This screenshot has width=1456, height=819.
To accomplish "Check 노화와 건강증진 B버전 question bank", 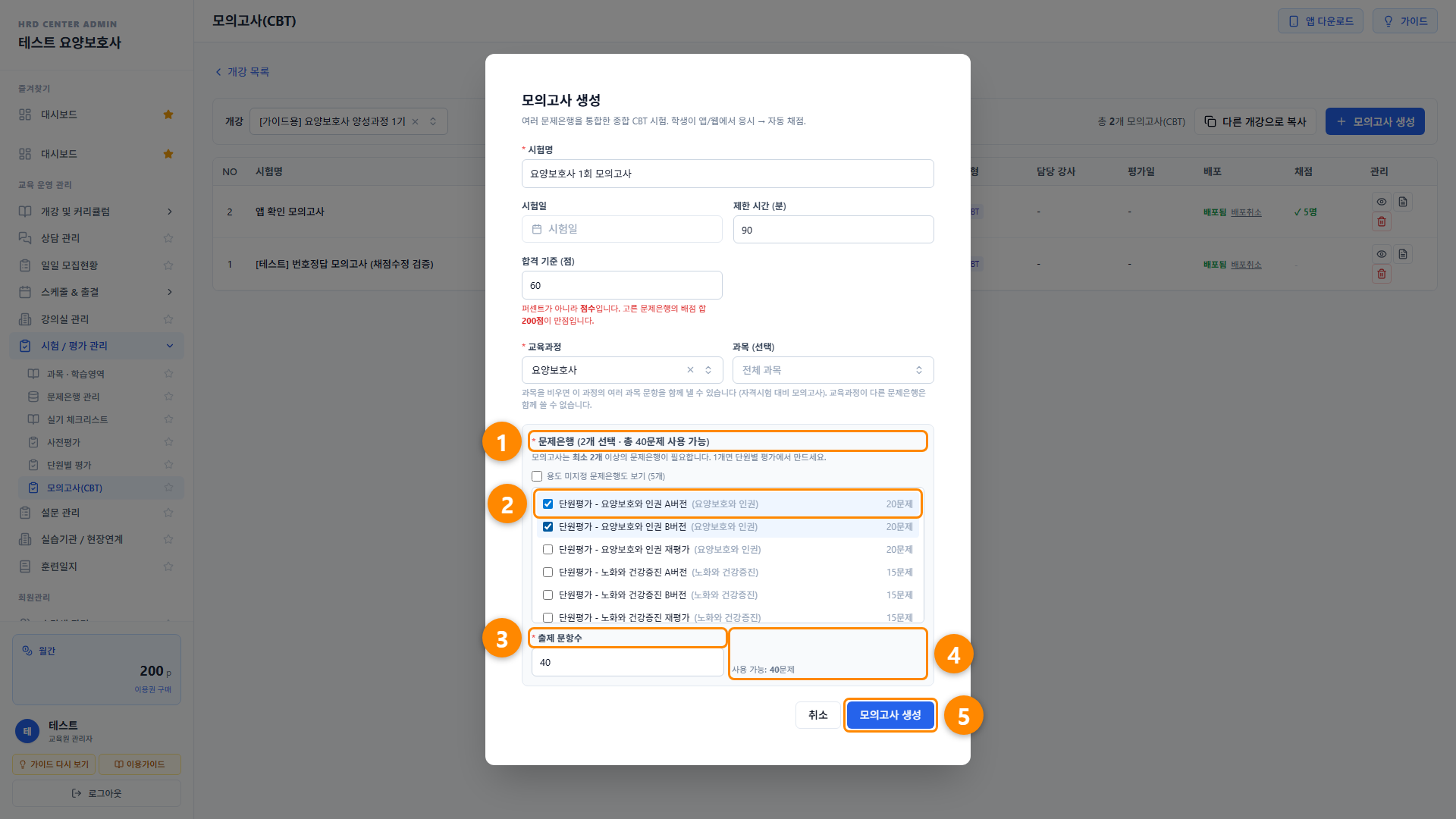I will [x=548, y=595].
